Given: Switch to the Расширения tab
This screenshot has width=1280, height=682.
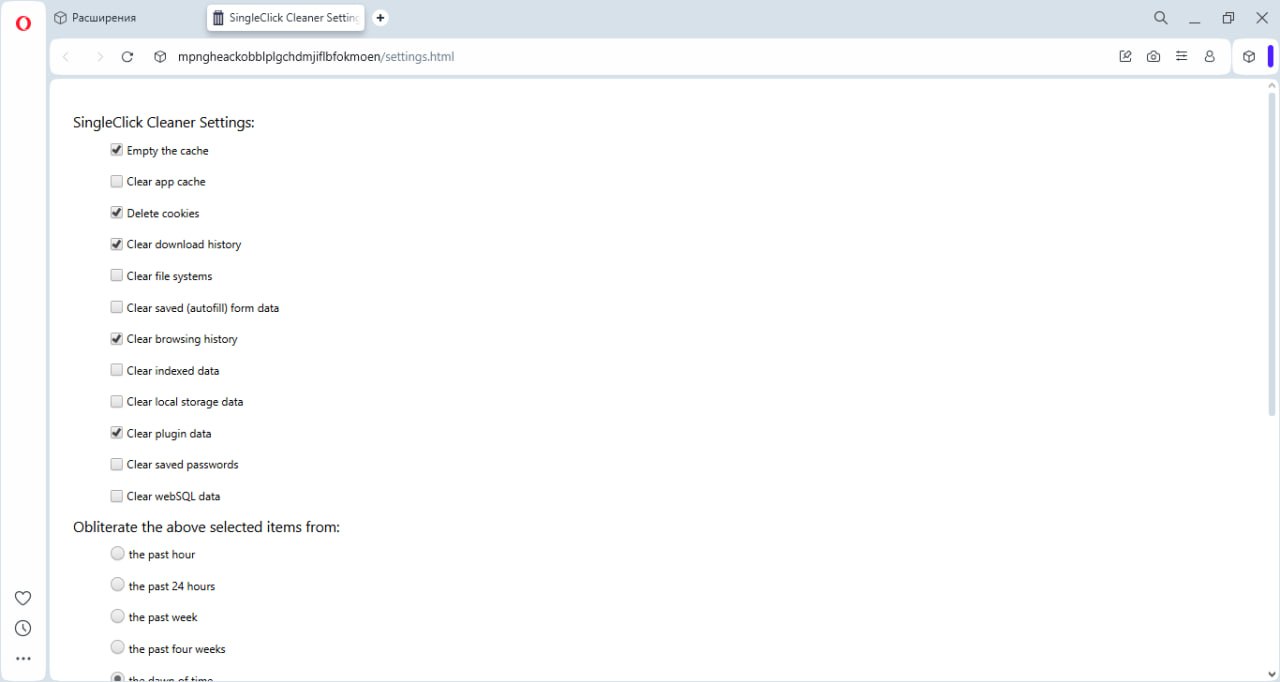Looking at the screenshot, I should pyautogui.click(x=126, y=18).
